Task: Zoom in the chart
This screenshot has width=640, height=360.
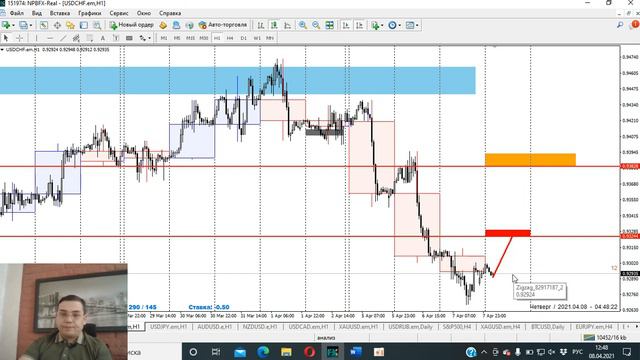Action: [303, 25]
